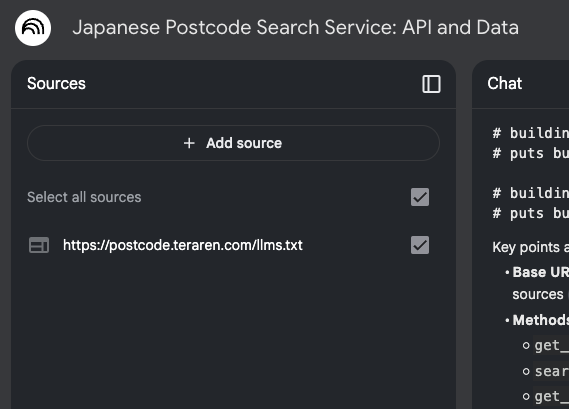This screenshot has height=409, width=569.
Task: Click the Key points text in Chat
Action: coord(526,247)
